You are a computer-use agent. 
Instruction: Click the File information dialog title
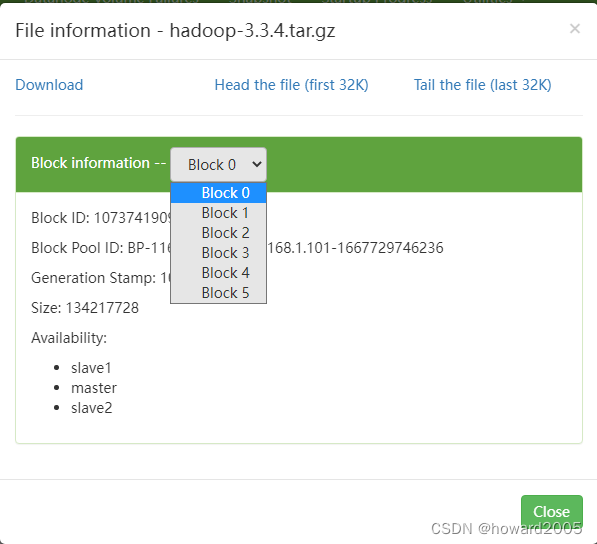(175, 30)
